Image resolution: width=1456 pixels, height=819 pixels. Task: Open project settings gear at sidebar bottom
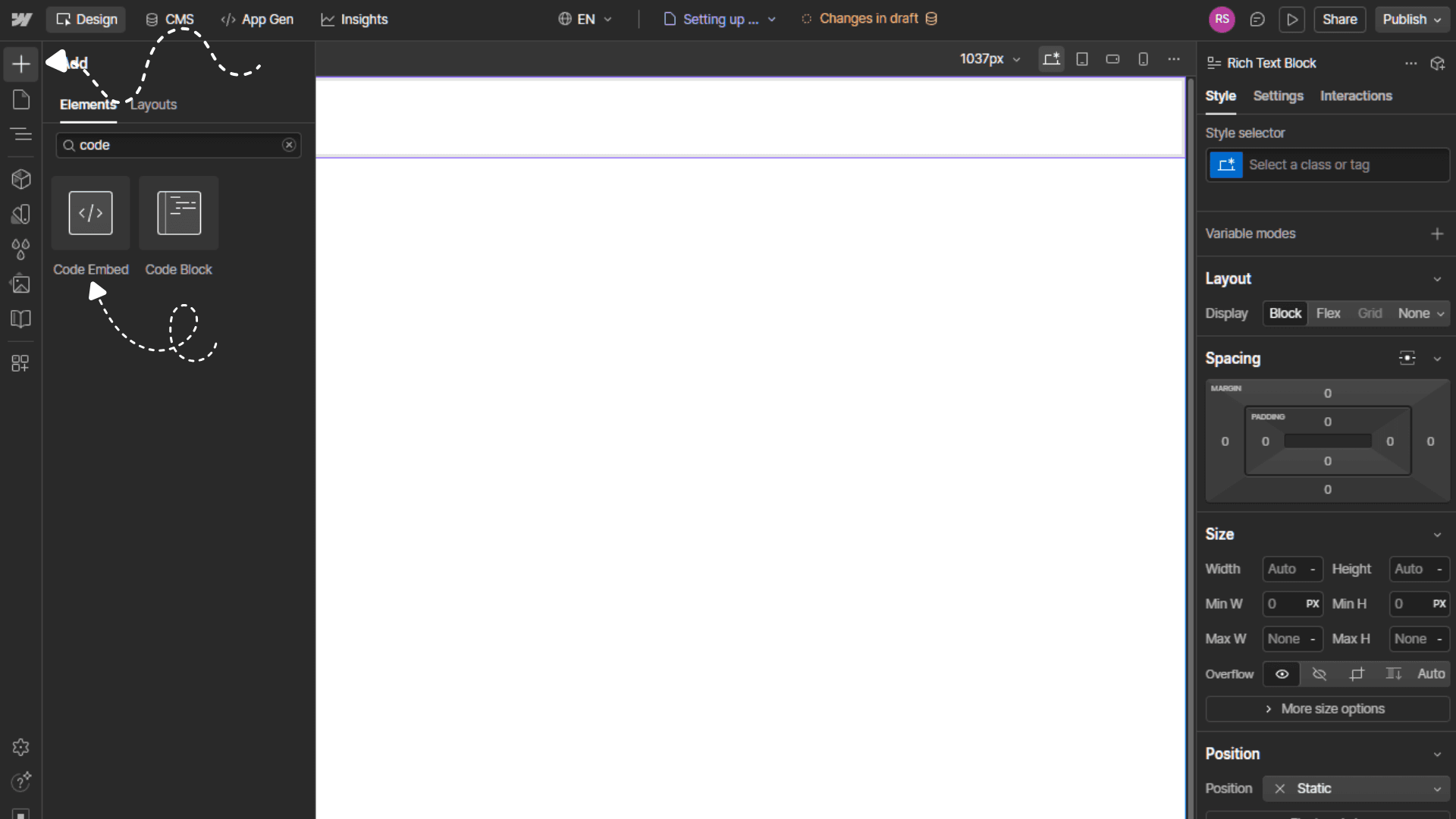[20, 747]
